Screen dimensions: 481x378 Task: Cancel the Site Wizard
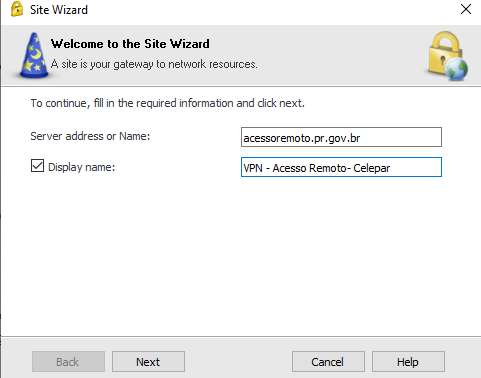click(328, 362)
